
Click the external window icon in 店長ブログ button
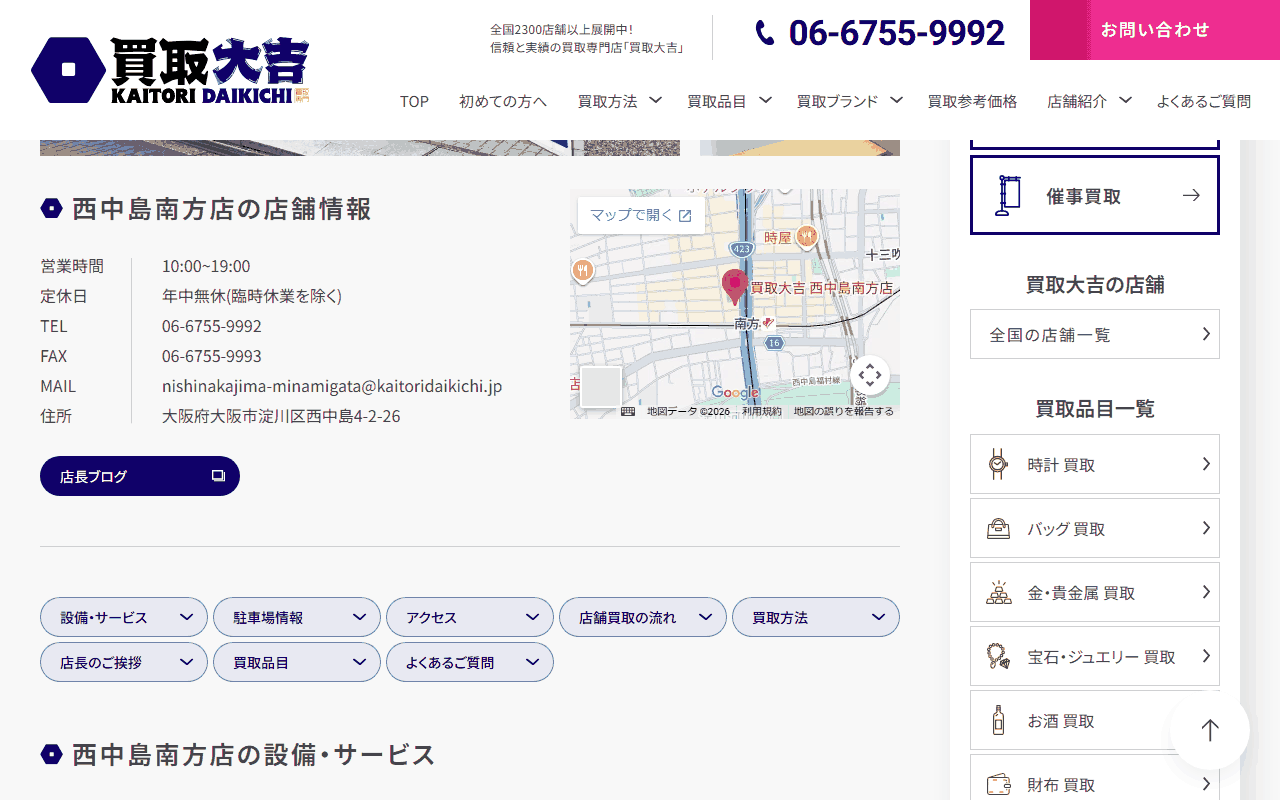click(x=218, y=476)
